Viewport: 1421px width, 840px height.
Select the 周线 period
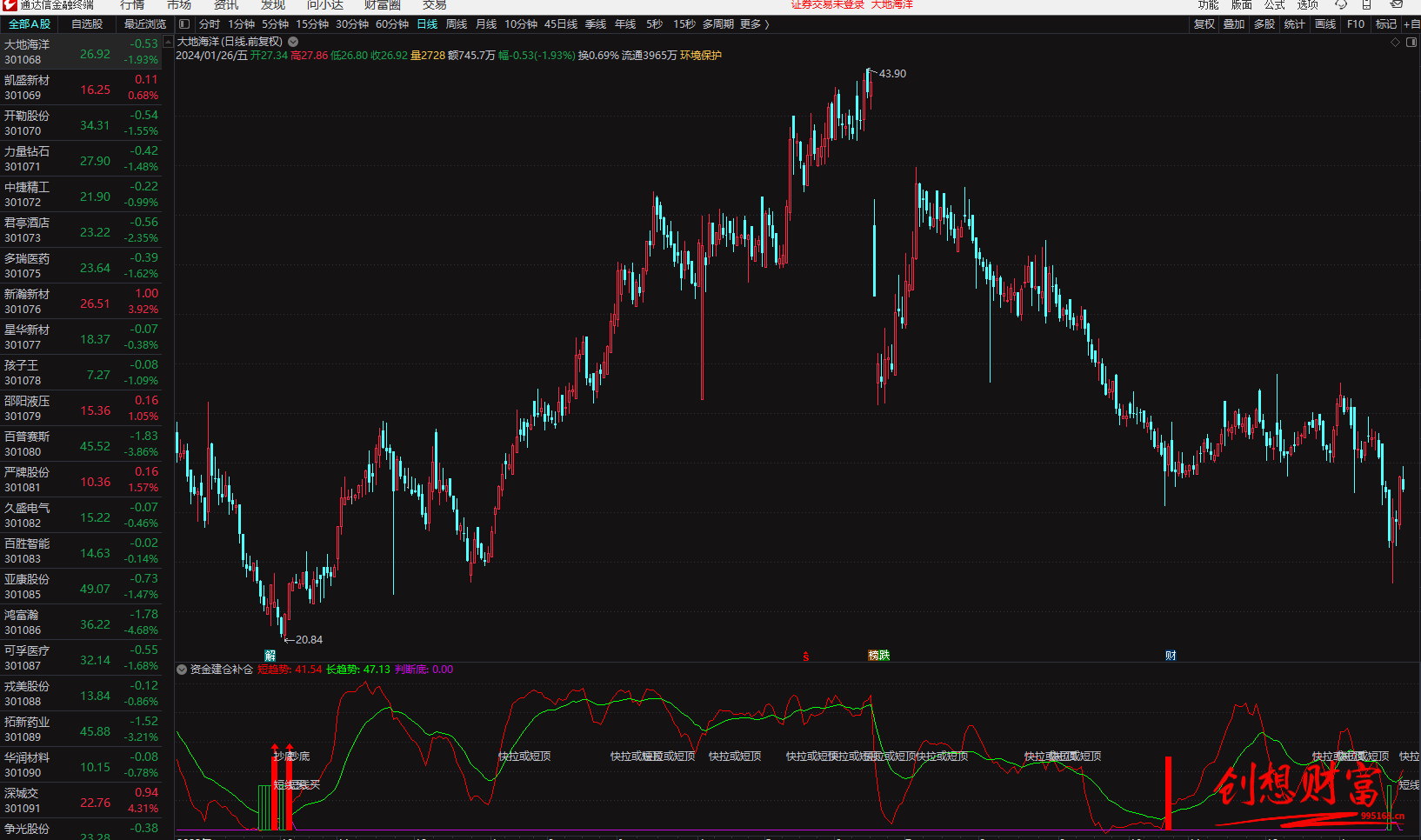457,24
